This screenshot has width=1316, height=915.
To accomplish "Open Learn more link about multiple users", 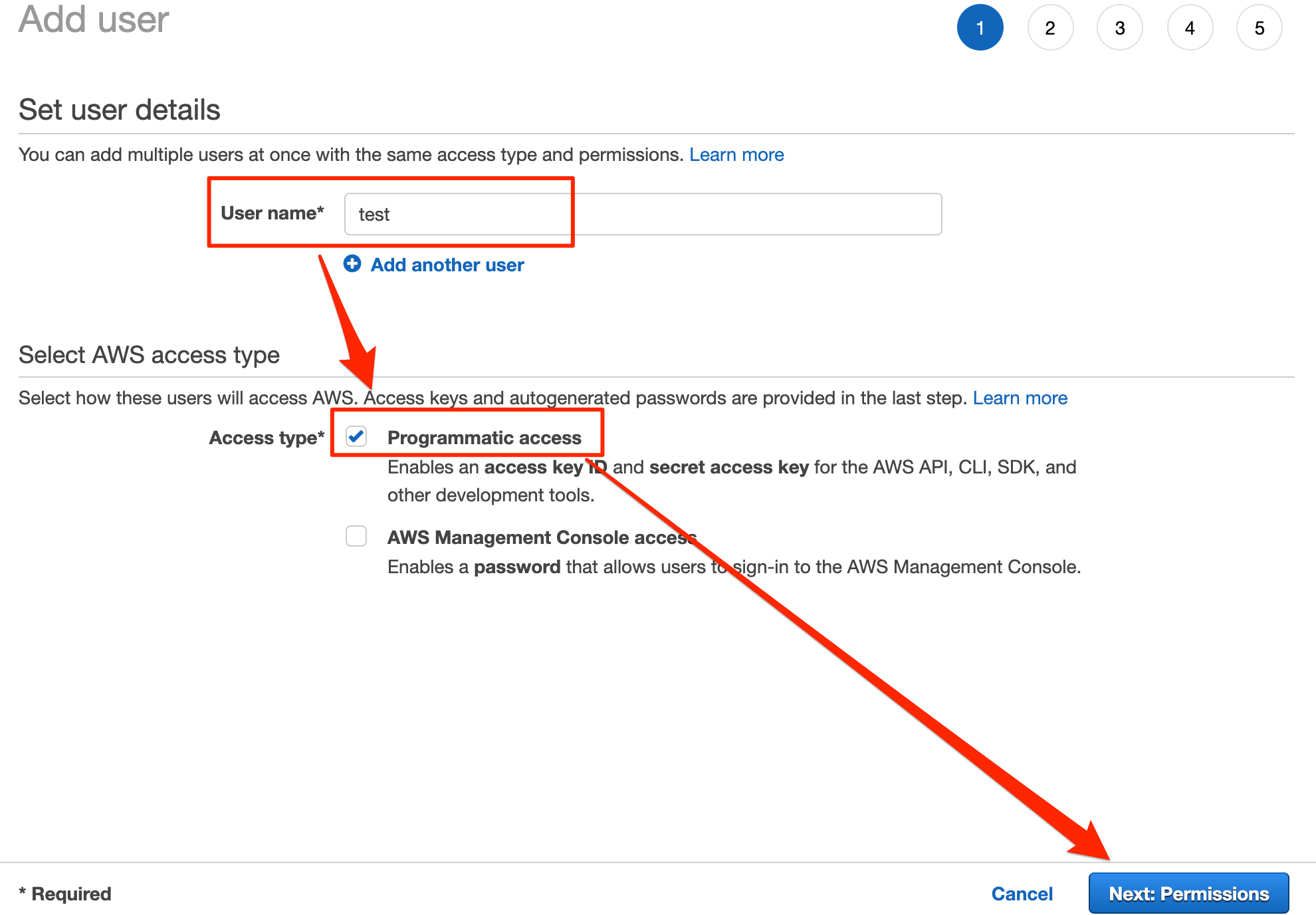I will [736, 154].
